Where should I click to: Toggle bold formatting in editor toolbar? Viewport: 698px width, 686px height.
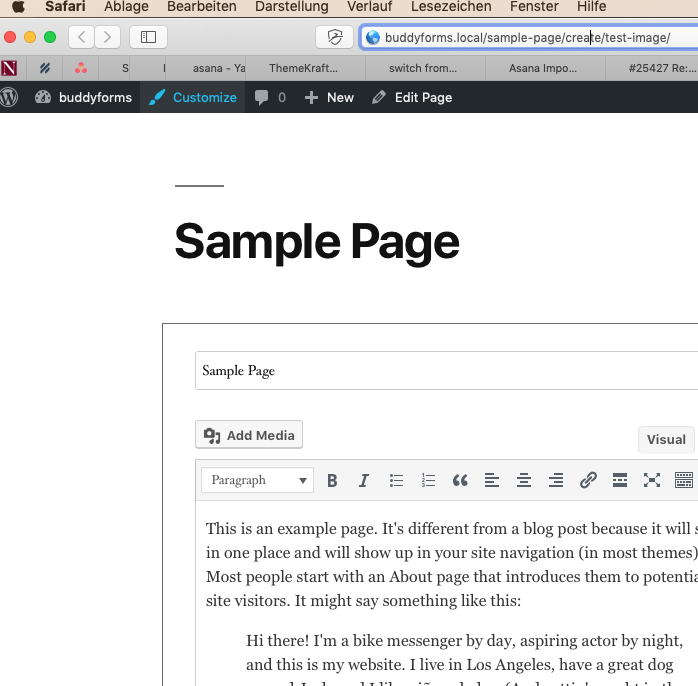(x=332, y=480)
